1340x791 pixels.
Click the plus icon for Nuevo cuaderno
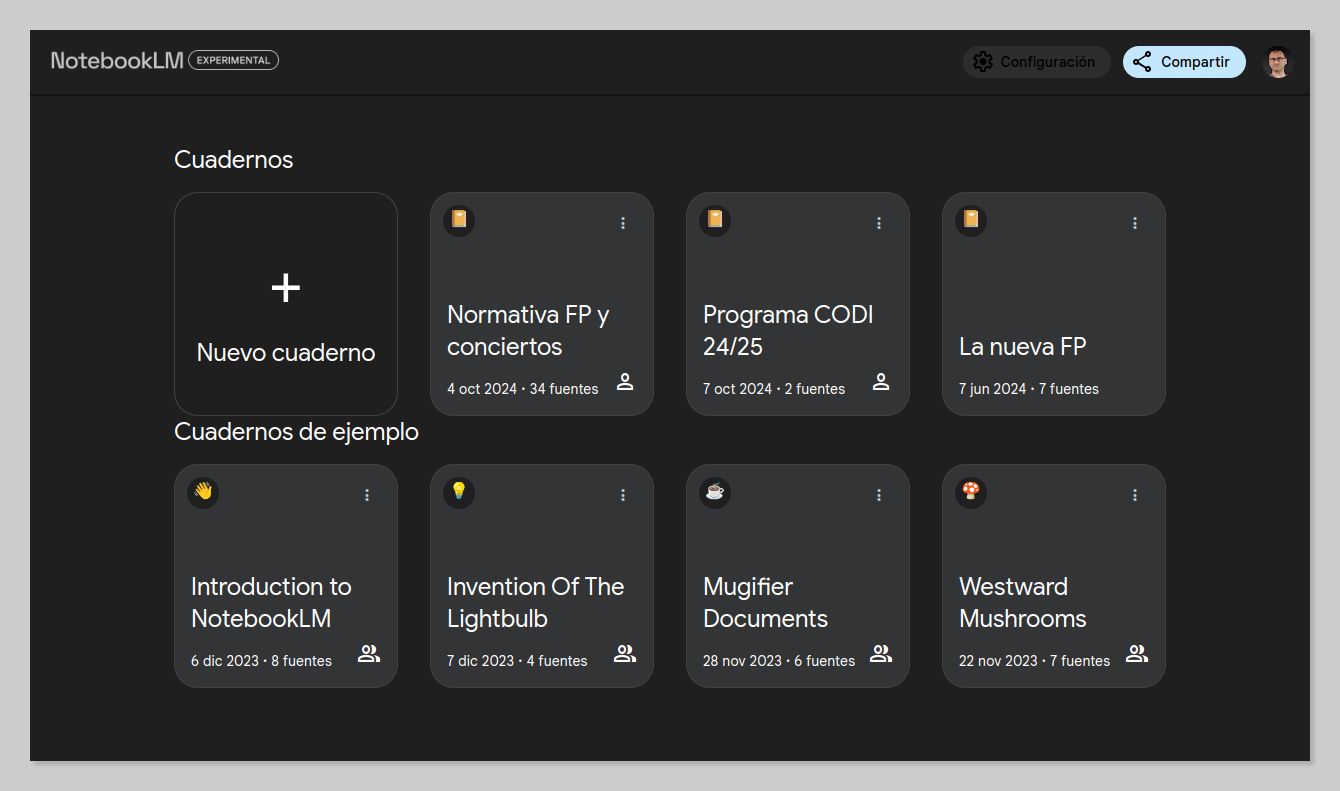(x=286, y=288)
